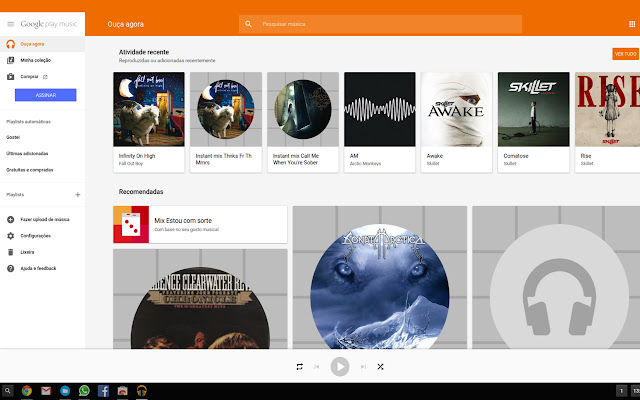Open Instant mix Call Me When You're Sober
Image resolution: width=640 pixels, height=400 pixels.
pos(303,122)
